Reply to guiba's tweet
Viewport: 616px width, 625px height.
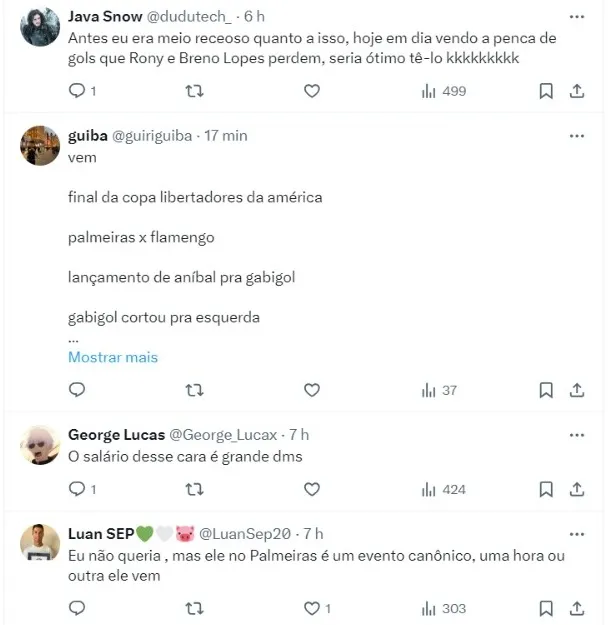(78, 390)
